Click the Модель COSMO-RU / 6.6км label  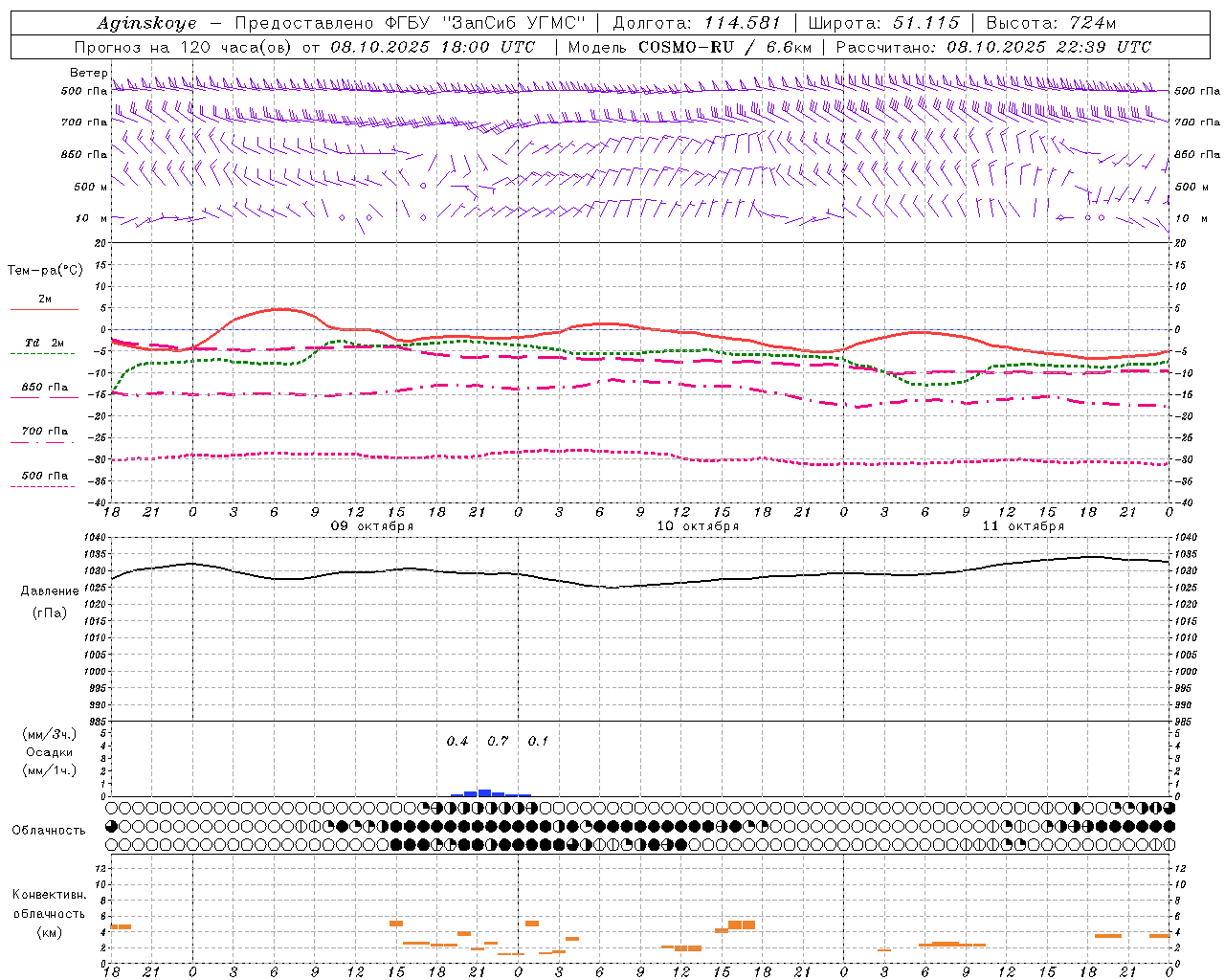pos(690,47)
